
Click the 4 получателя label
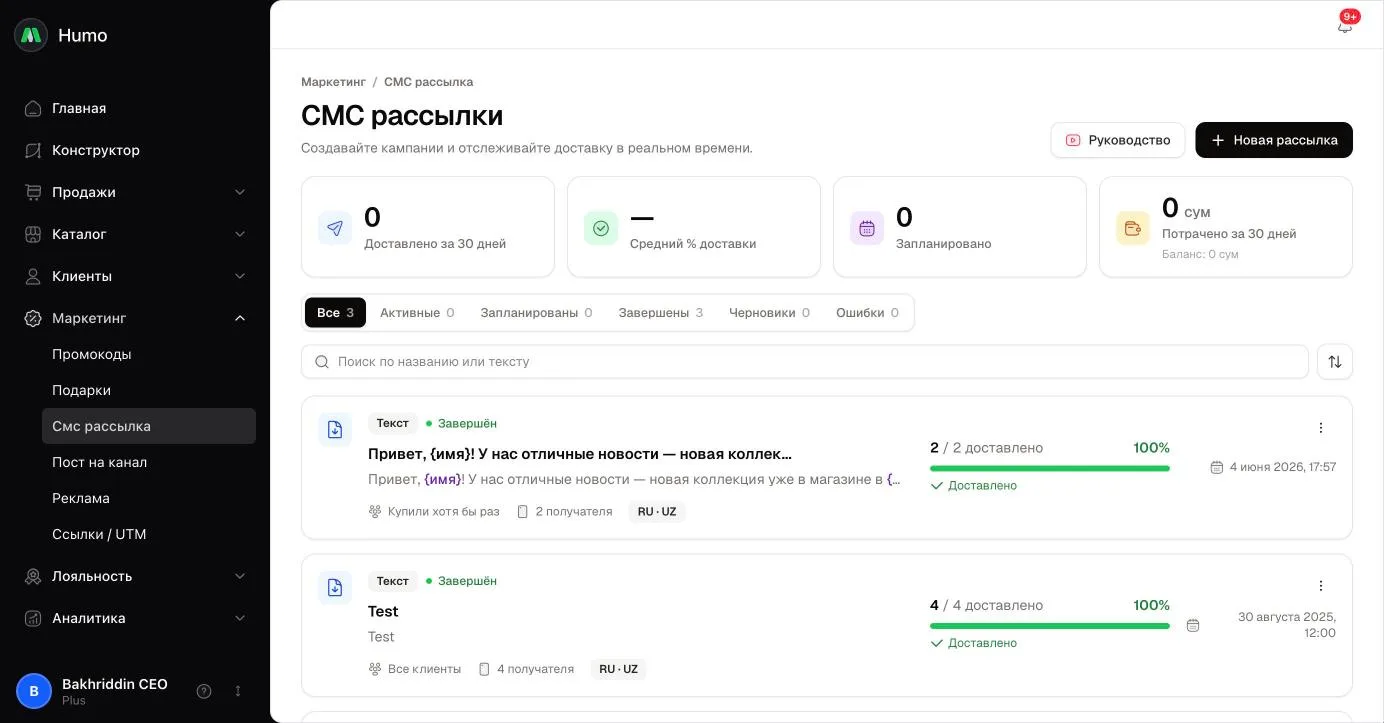535,669
